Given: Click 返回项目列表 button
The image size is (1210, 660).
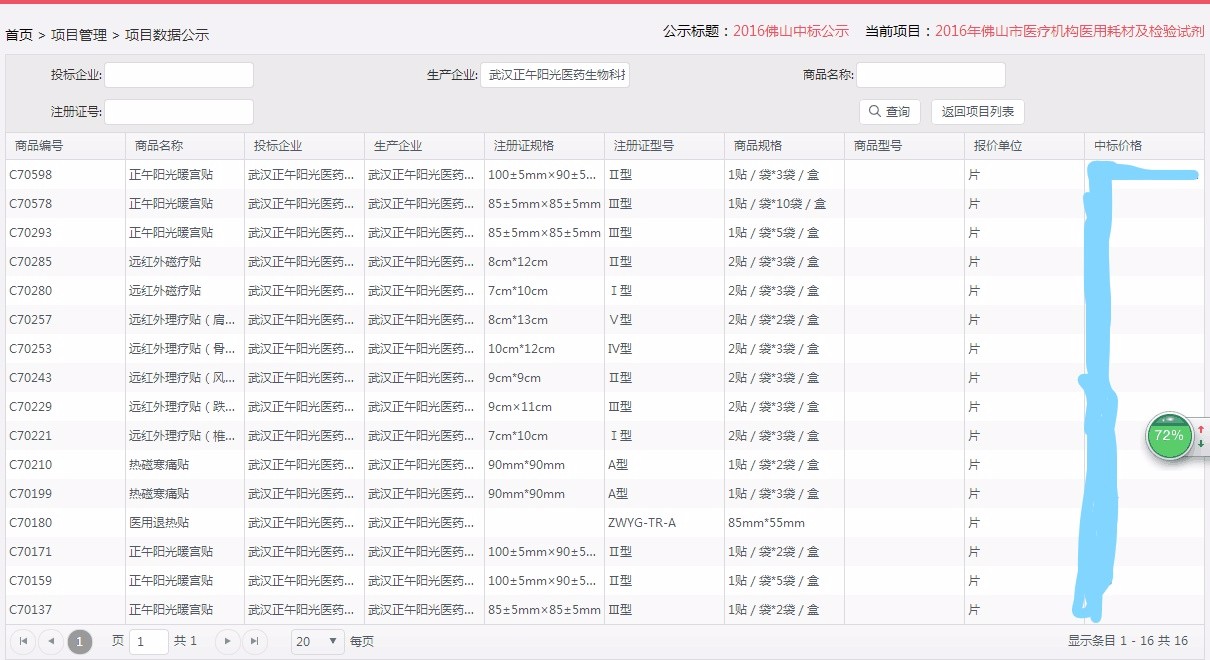Looking at the screenshot, I should (x=978, y=112).
